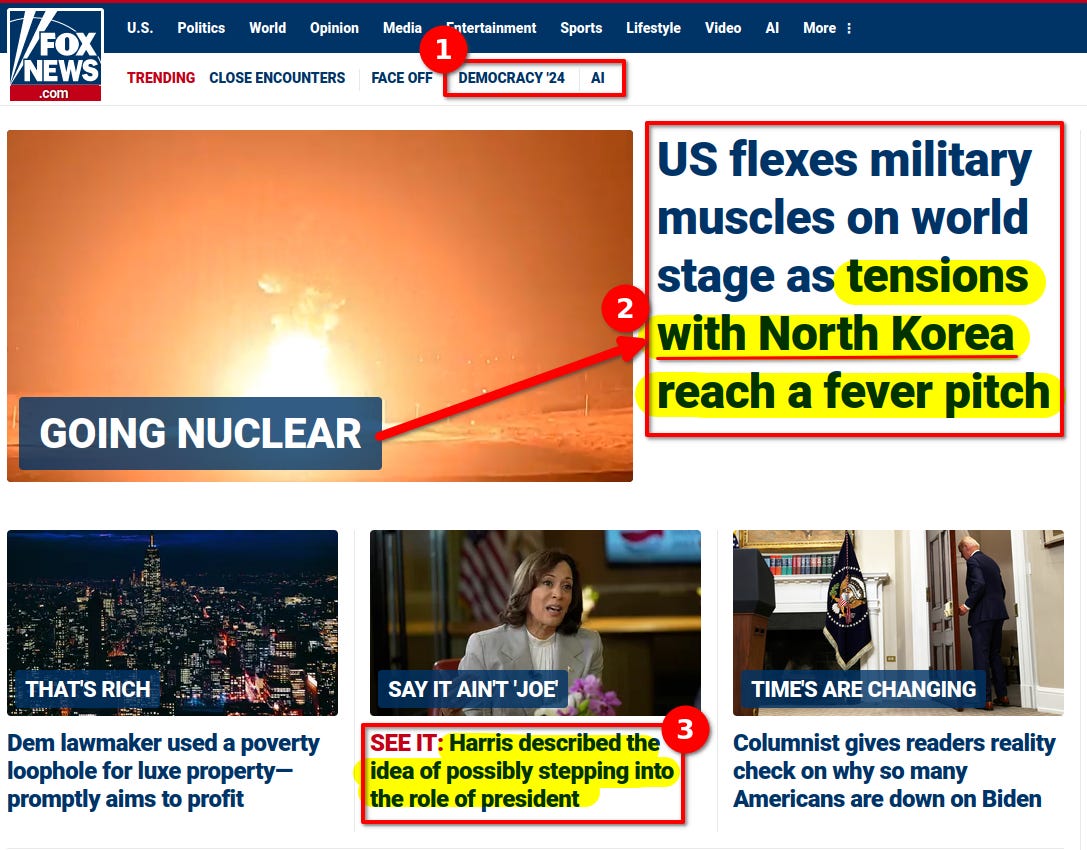Open Dem lawmaker poverty loophole article
The width and height of the screenshot is (1087, 850).
tap(164, 770)
